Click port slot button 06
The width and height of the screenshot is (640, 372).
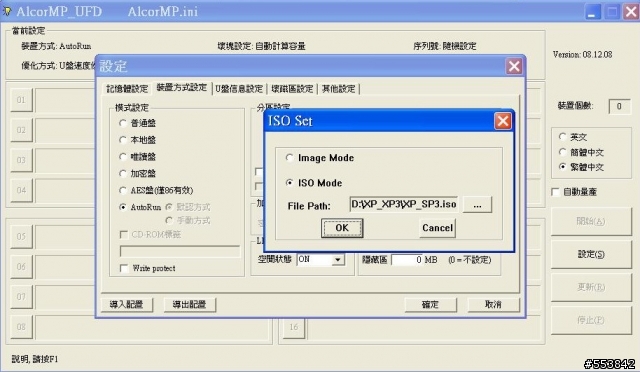click(21, 267)
